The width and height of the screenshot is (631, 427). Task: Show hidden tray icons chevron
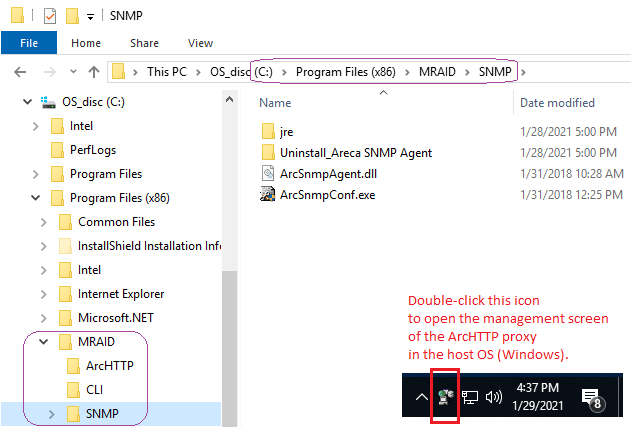pos(421,398)
